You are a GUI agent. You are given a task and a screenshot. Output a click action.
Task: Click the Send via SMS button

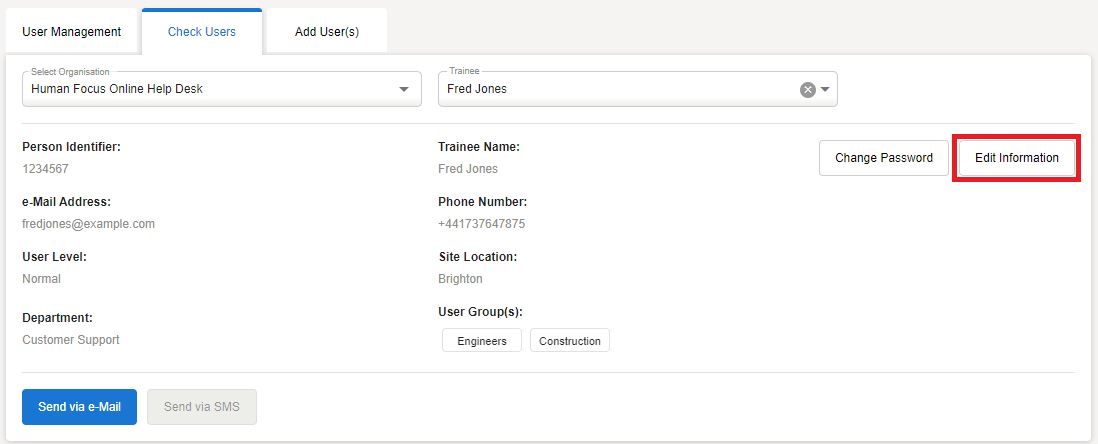click(202, 407)
